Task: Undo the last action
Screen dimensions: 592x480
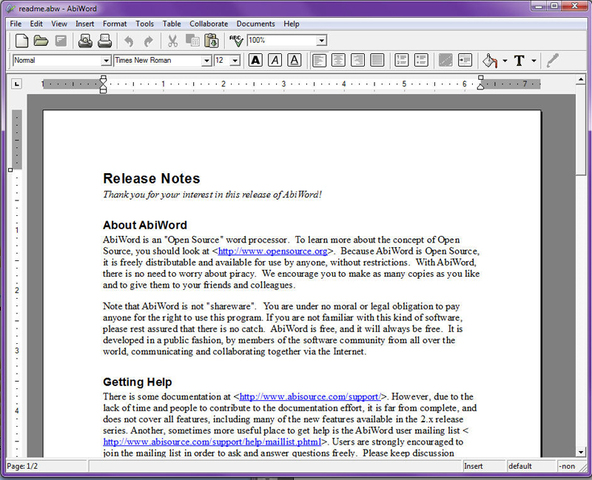Action: point(129,41)
